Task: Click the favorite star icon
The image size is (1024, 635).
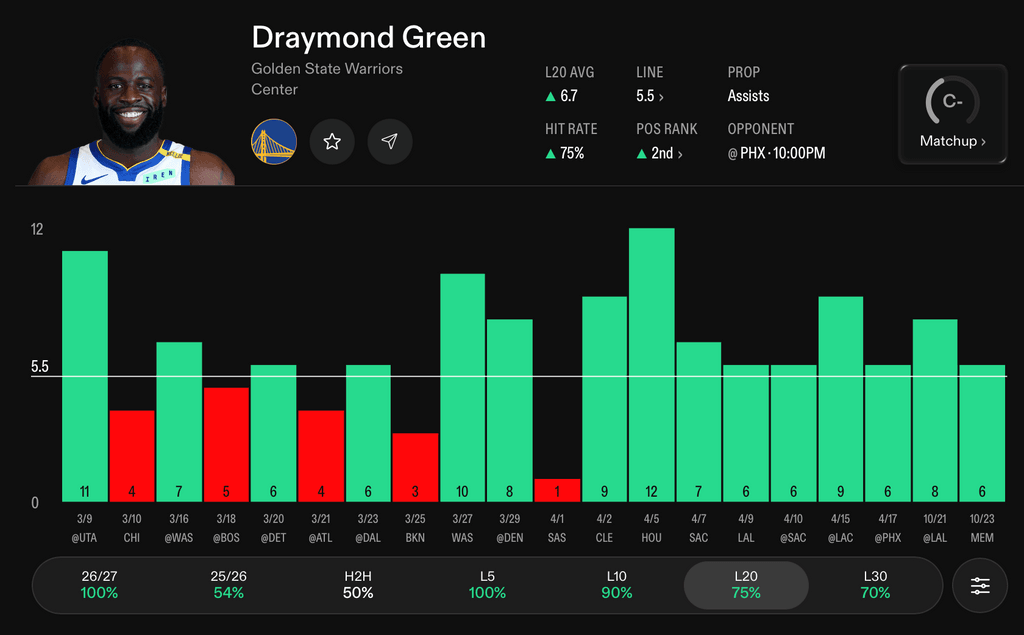Action: (x=332, y=142)
